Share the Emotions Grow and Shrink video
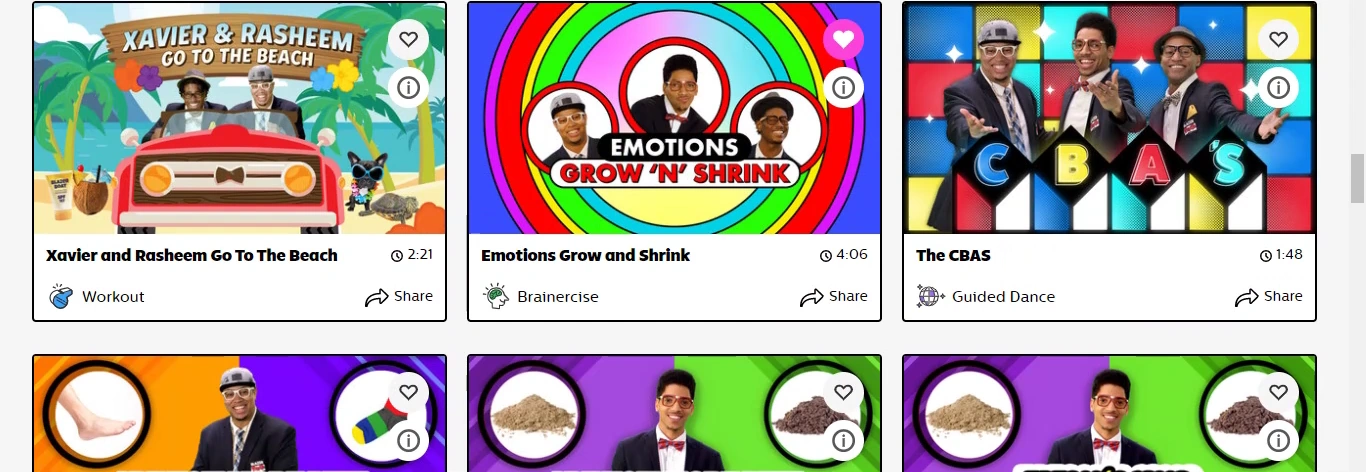This screenshot has height=472, width=1366. coord(834,296)
